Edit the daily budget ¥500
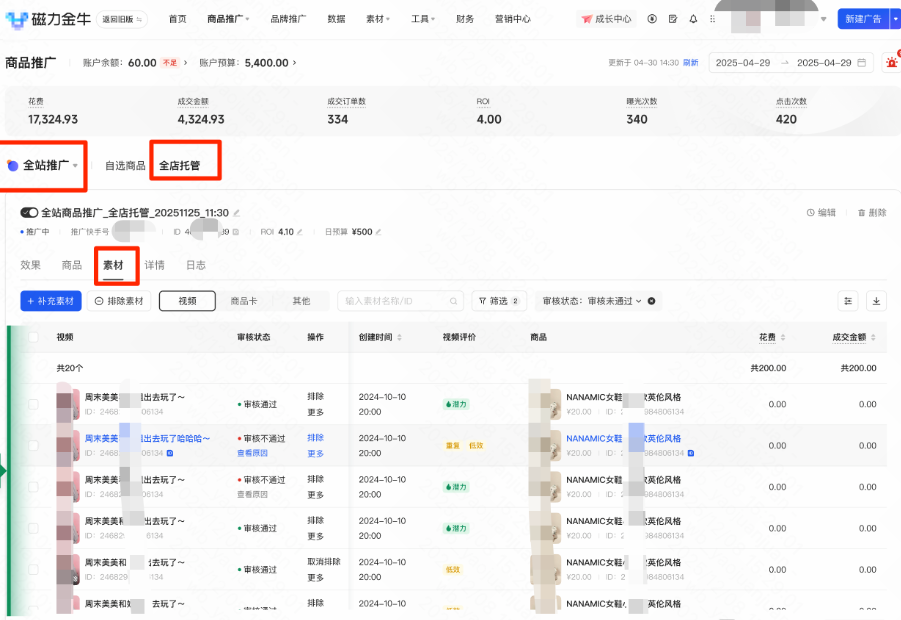 point(378,232)
